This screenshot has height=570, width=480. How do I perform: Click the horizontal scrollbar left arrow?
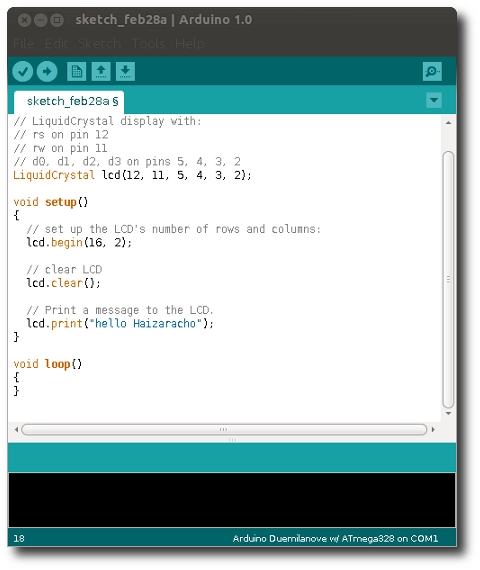tap(16, 429)
